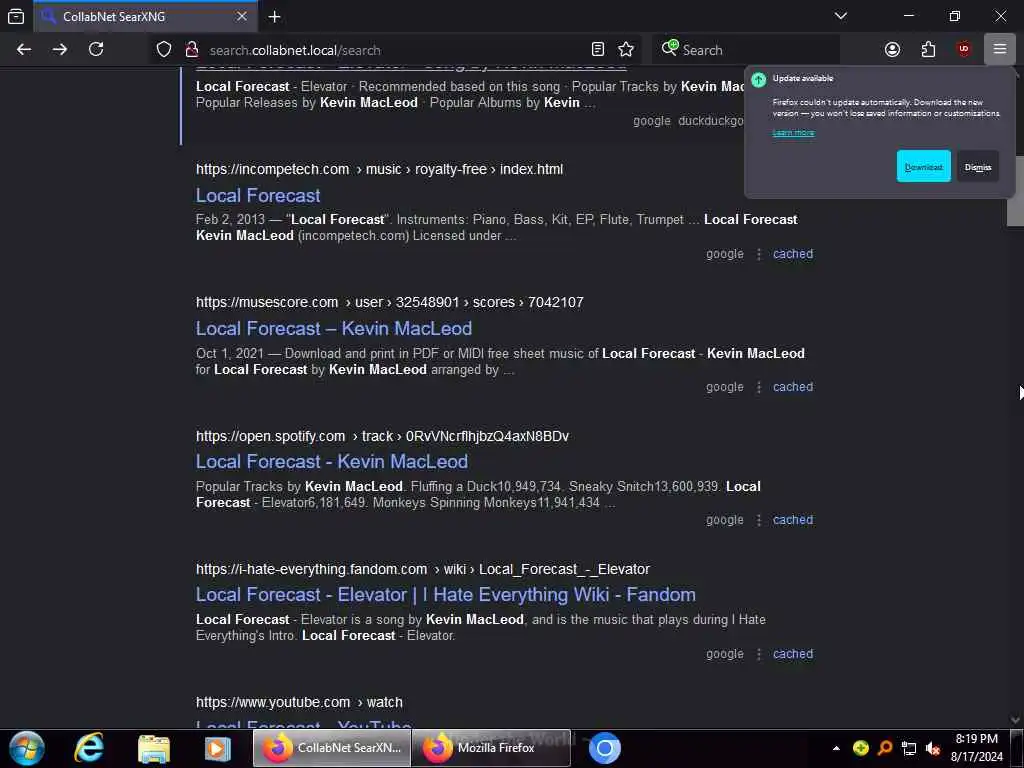Click the https://incompetech.com result URL
Viewport: 1024px width, 768px height.
click(x=379, y=170)
